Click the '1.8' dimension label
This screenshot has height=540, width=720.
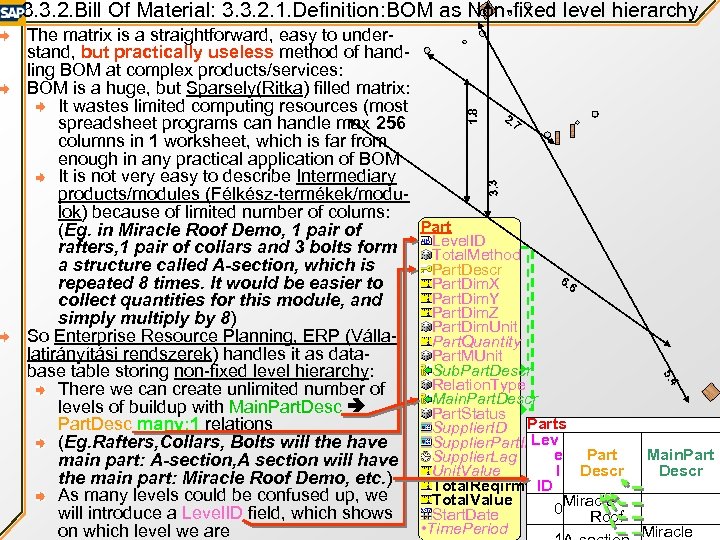coord(472,115)
